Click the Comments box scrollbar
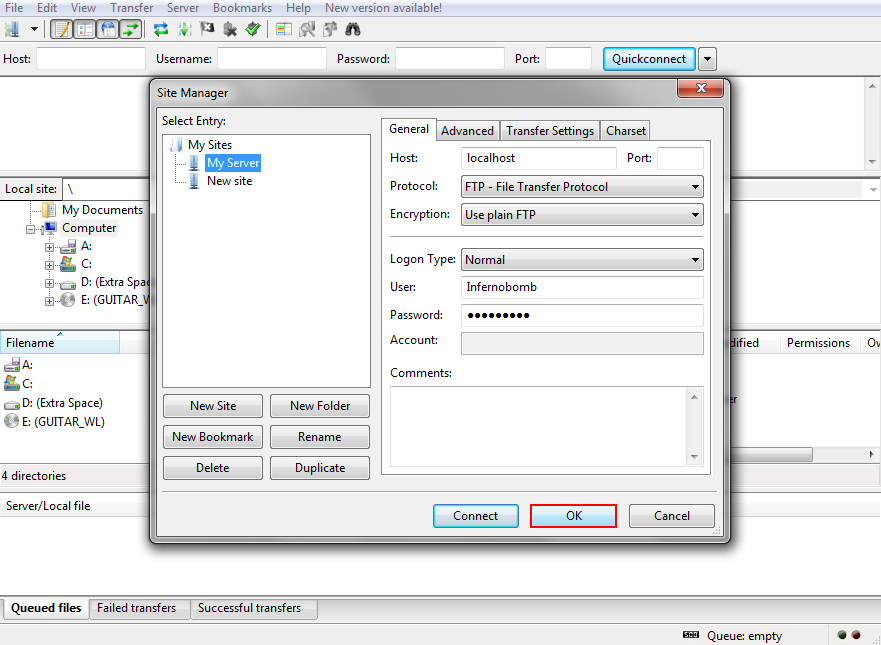This screenshot has width=881, height=645. tap(694, 426)
